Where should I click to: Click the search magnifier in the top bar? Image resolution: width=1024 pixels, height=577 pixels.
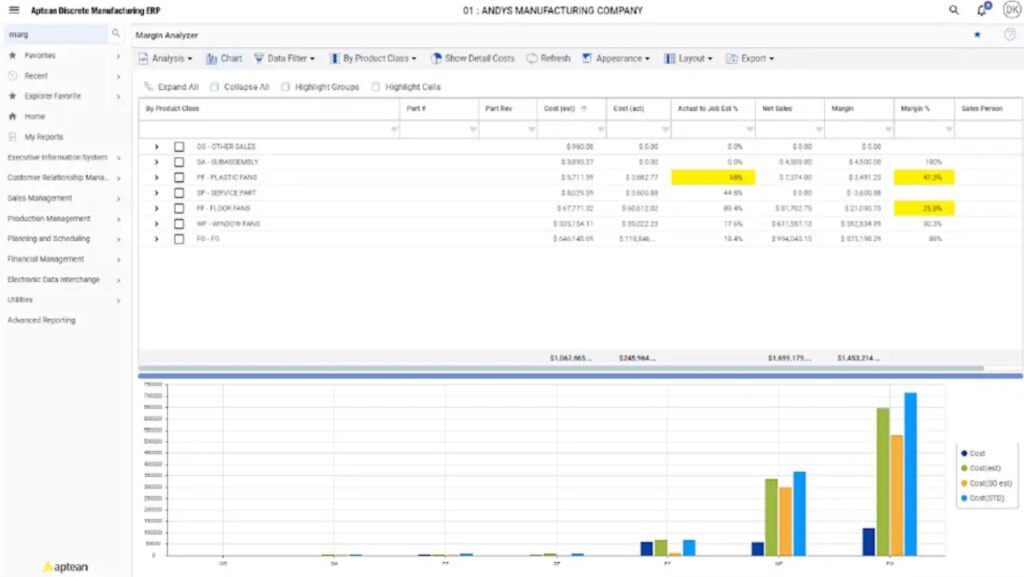pyautogui.click(x=954, y=10)
